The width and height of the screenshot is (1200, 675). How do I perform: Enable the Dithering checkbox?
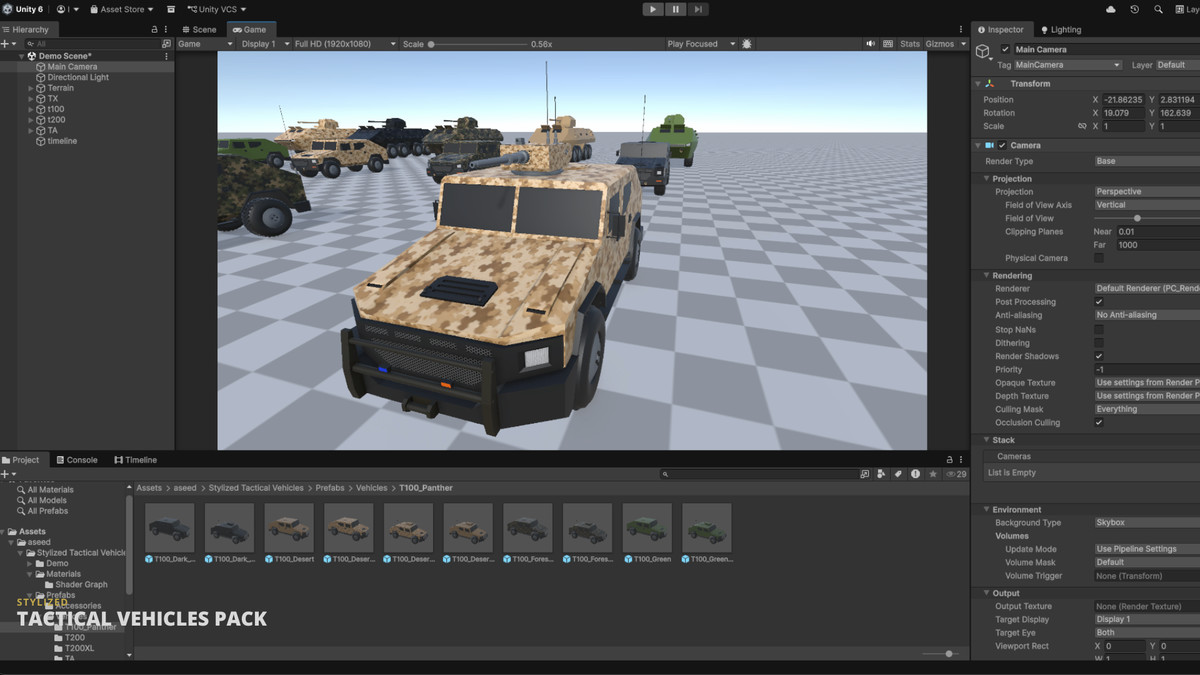(1099, 343)
